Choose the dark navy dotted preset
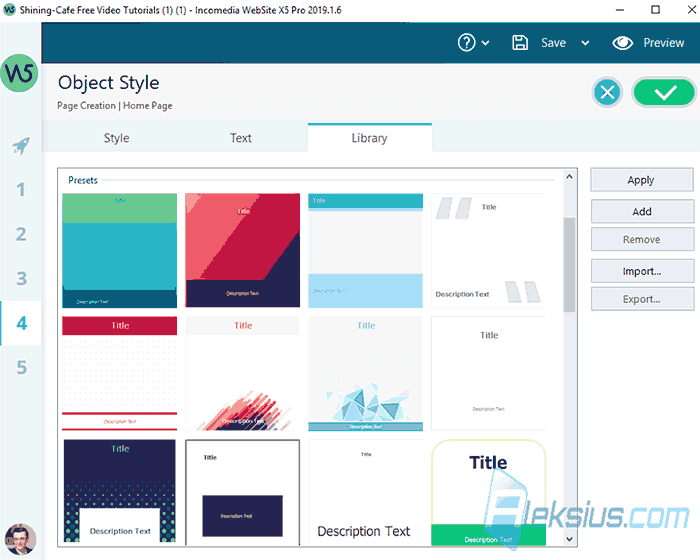Image resolution: width=700 pixels, height=560 pixels. (x=120, y=491)
